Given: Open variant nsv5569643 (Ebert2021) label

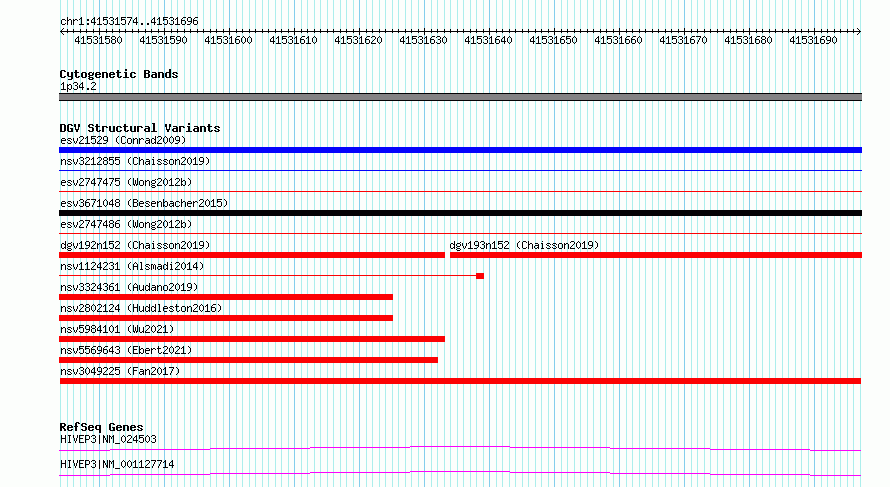Looking at the screenshot, I should coord(126,350).
